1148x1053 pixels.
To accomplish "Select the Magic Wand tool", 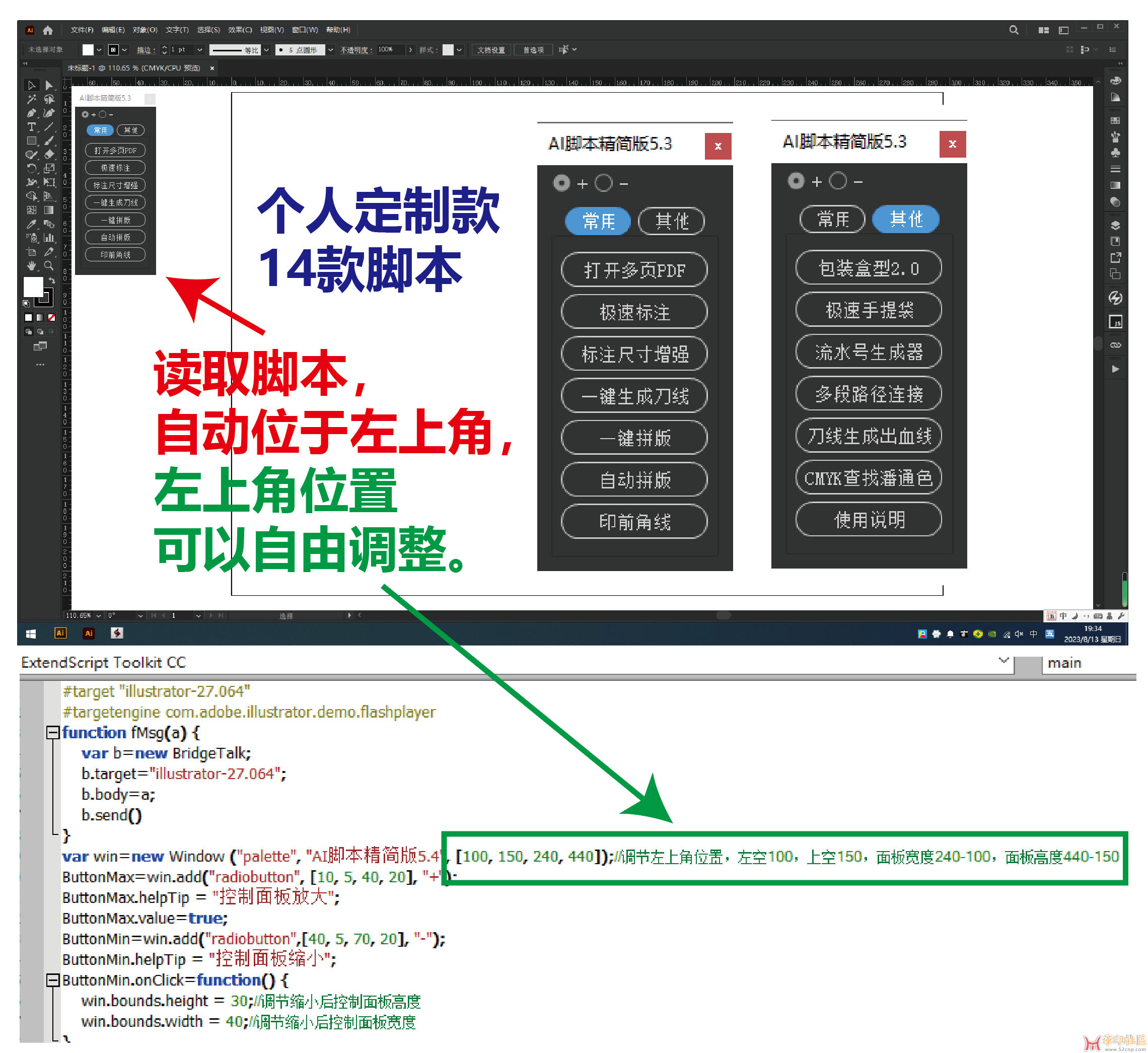I will [32, 99].
